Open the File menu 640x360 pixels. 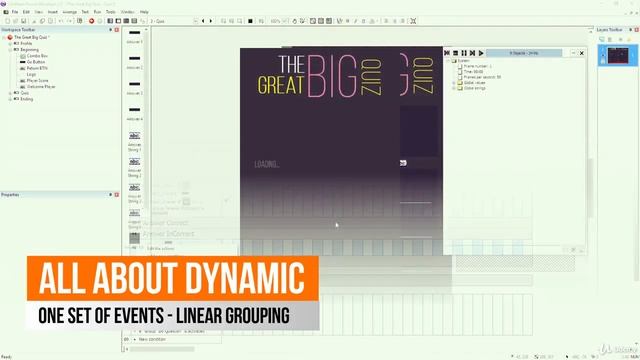pyautogui.click(x=15, y=12)
